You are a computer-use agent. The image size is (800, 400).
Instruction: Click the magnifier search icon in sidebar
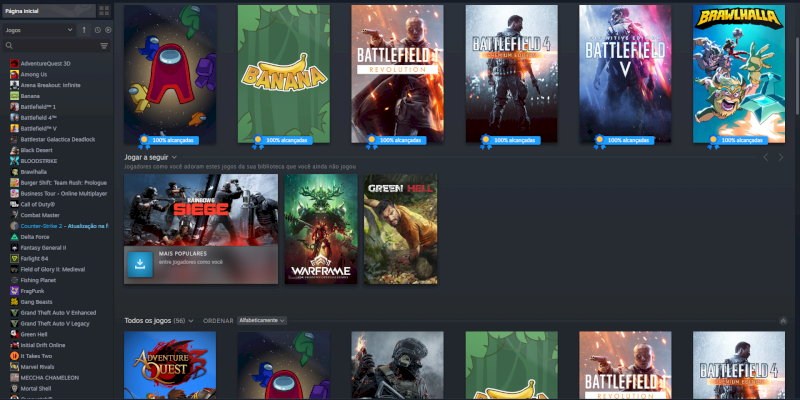[x=9, y=46]
